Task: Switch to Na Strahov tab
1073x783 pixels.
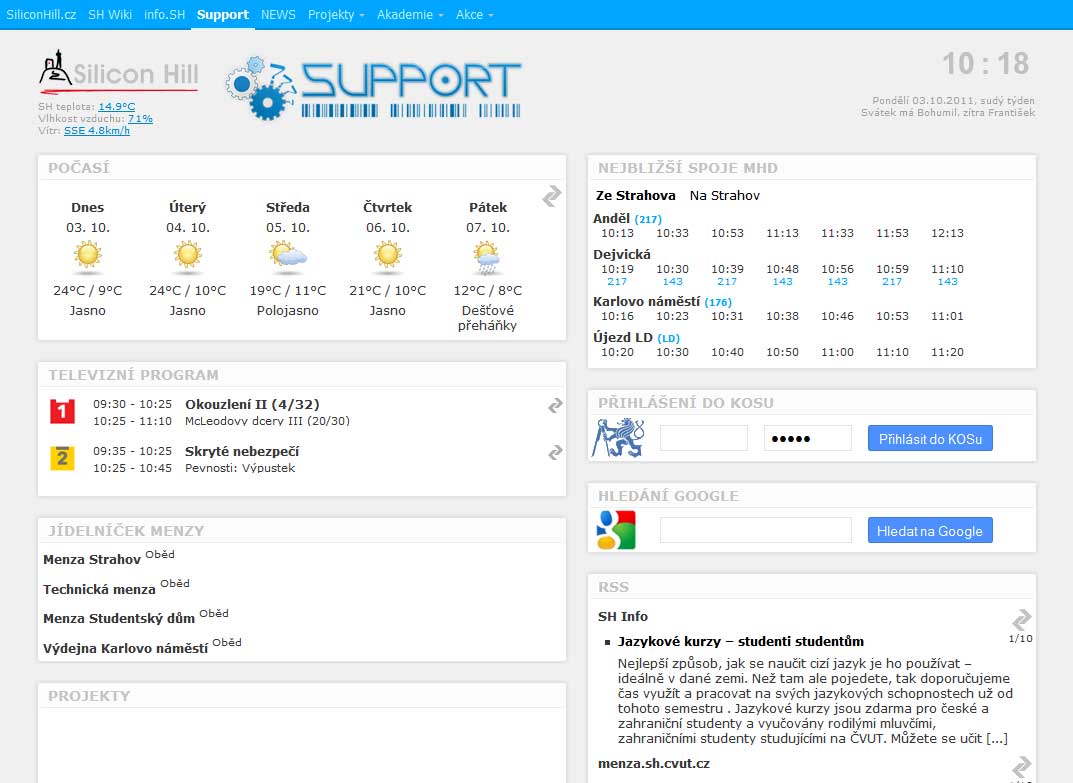Action: (x=725, y=195)
